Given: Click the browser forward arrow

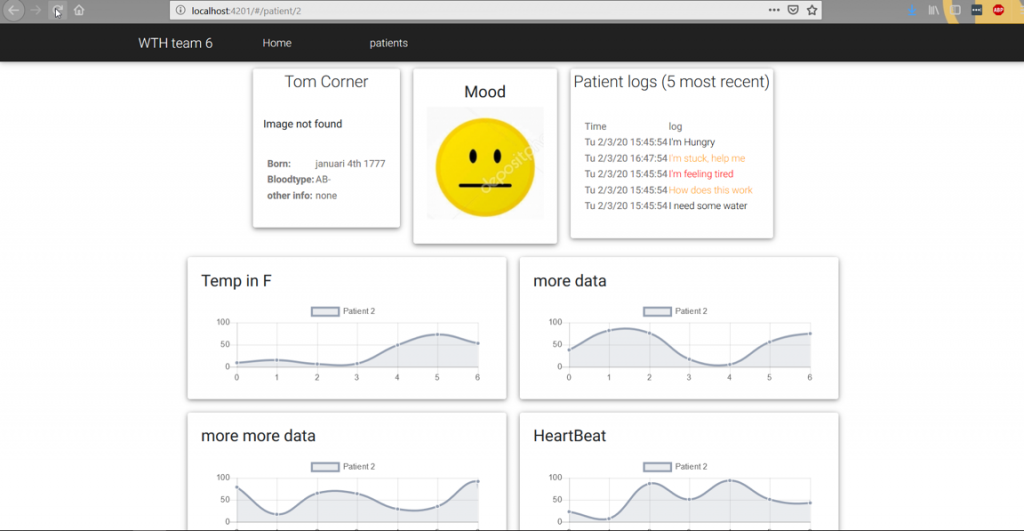Looking at the screenshot, I should pyautogui.click(x=36, y=10).
